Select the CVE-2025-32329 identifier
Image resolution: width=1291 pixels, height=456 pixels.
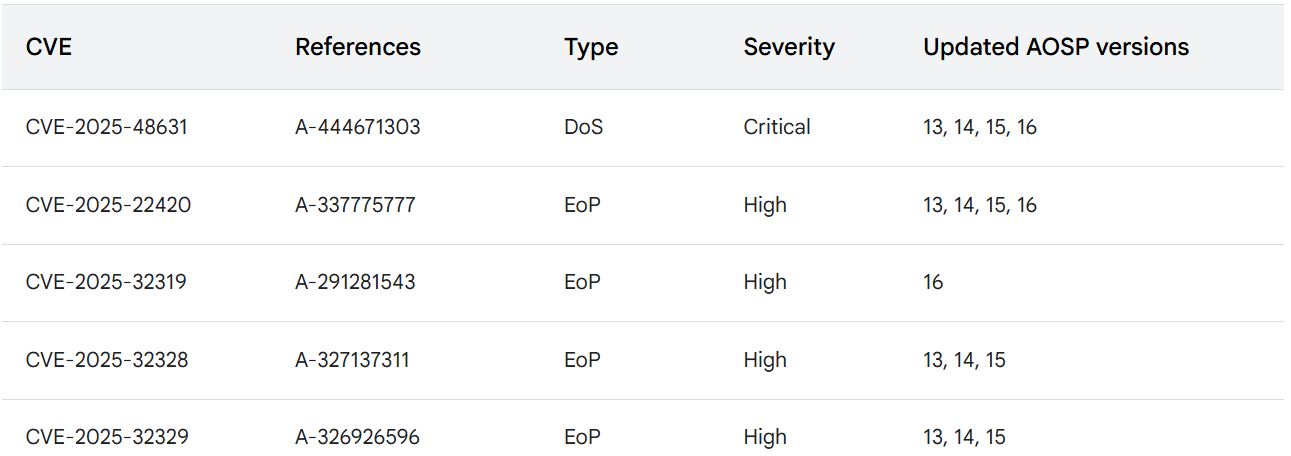pyautogui.click(x=107, y=437)
